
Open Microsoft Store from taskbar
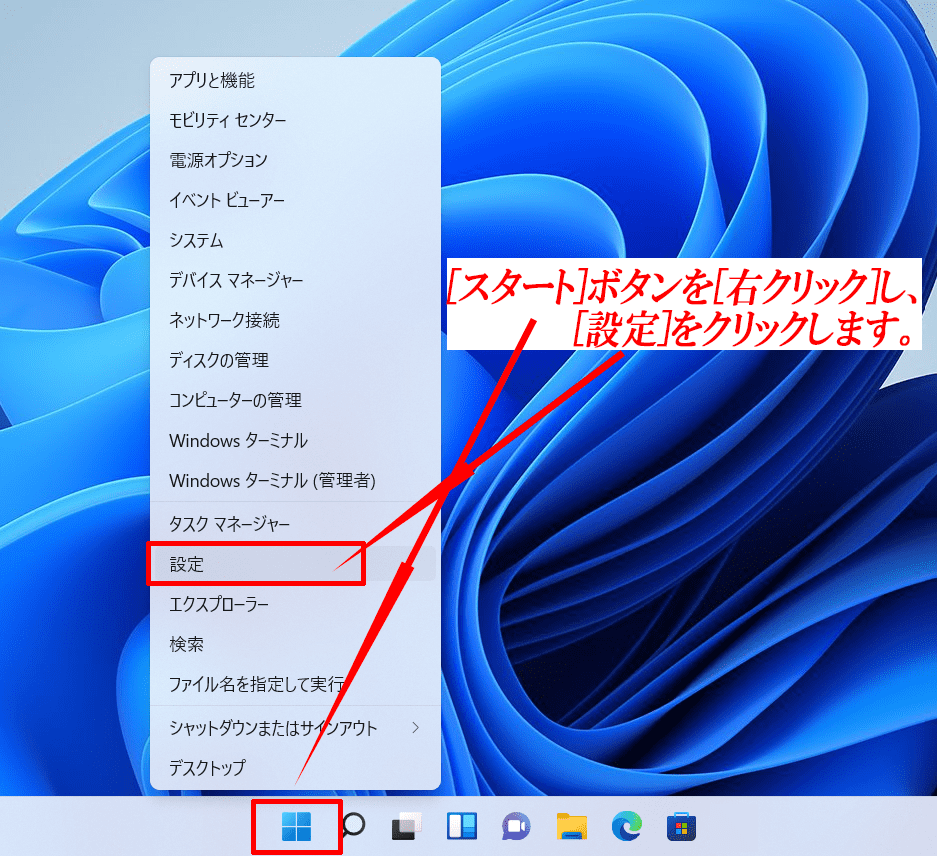pos(682,826)
